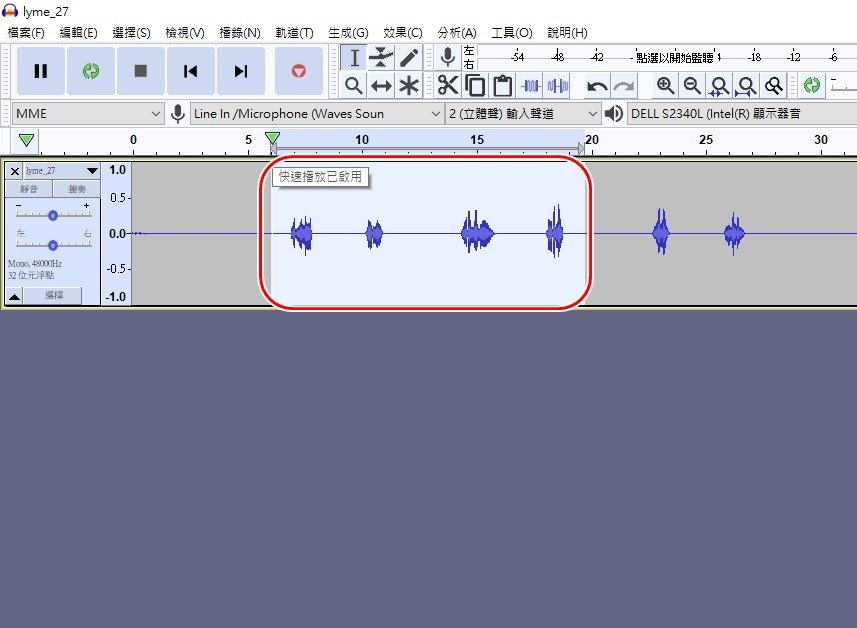Copy selection with the Copy icon
Screen dimensions: 857x628
(x=475, y=86)
